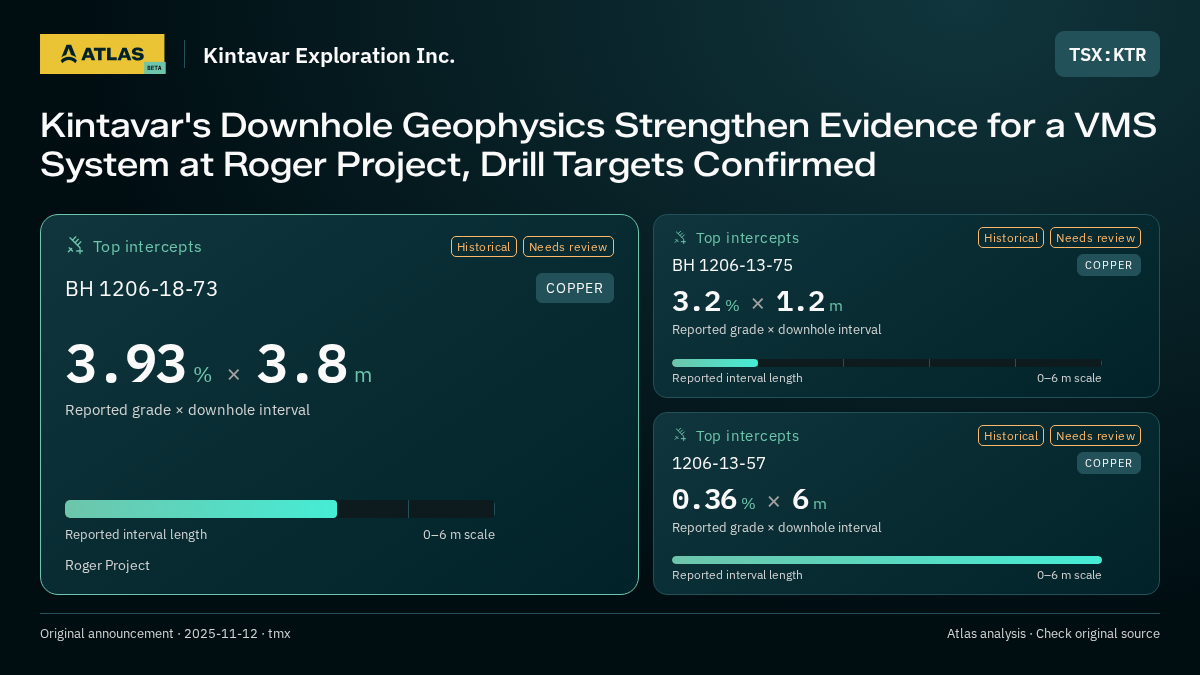Click Needs review tag on BH 1206-13-75 card
The height and width of the screenshot is (675, 1200).
tap(1095, 237)
